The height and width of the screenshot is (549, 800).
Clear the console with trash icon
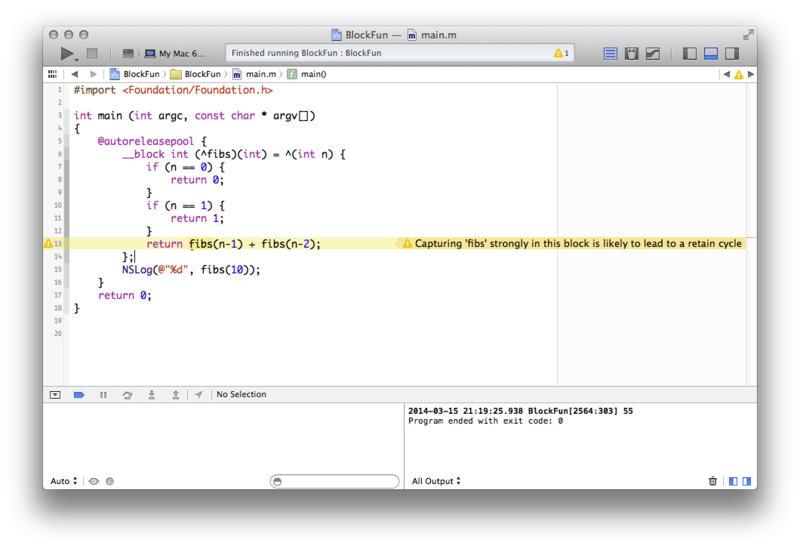pyautogui.click(x=713, y=481)
